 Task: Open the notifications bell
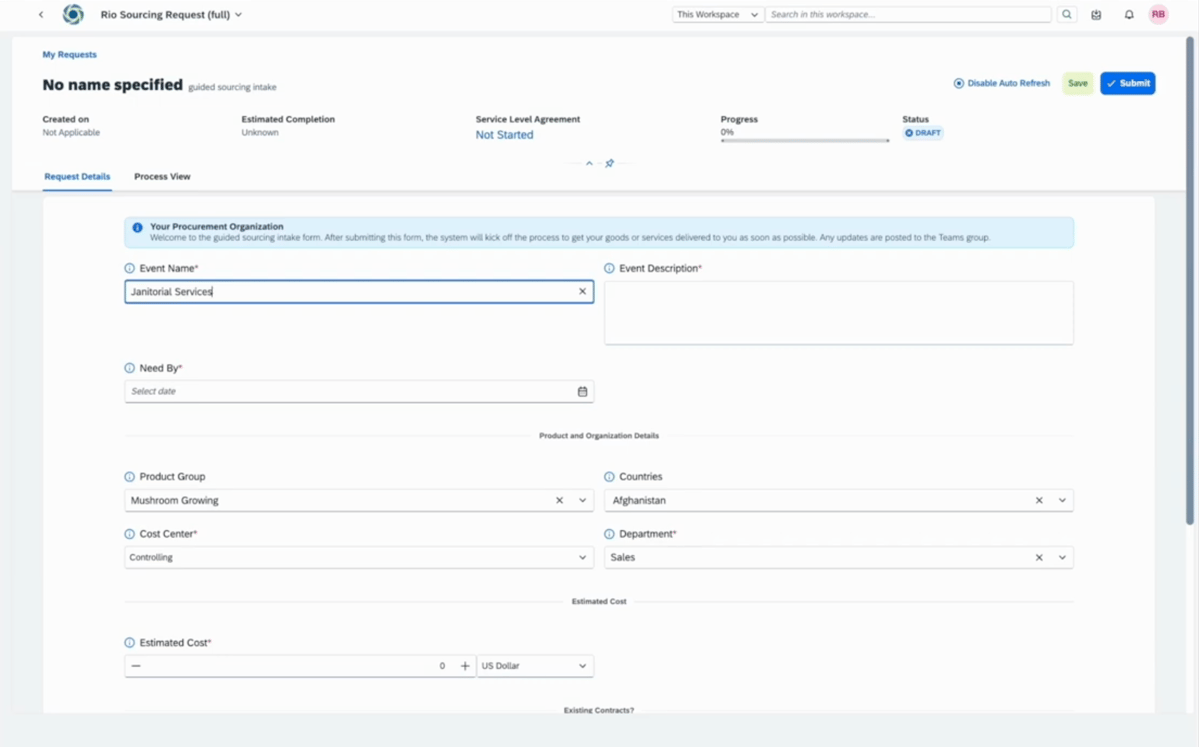point(1129,15)
